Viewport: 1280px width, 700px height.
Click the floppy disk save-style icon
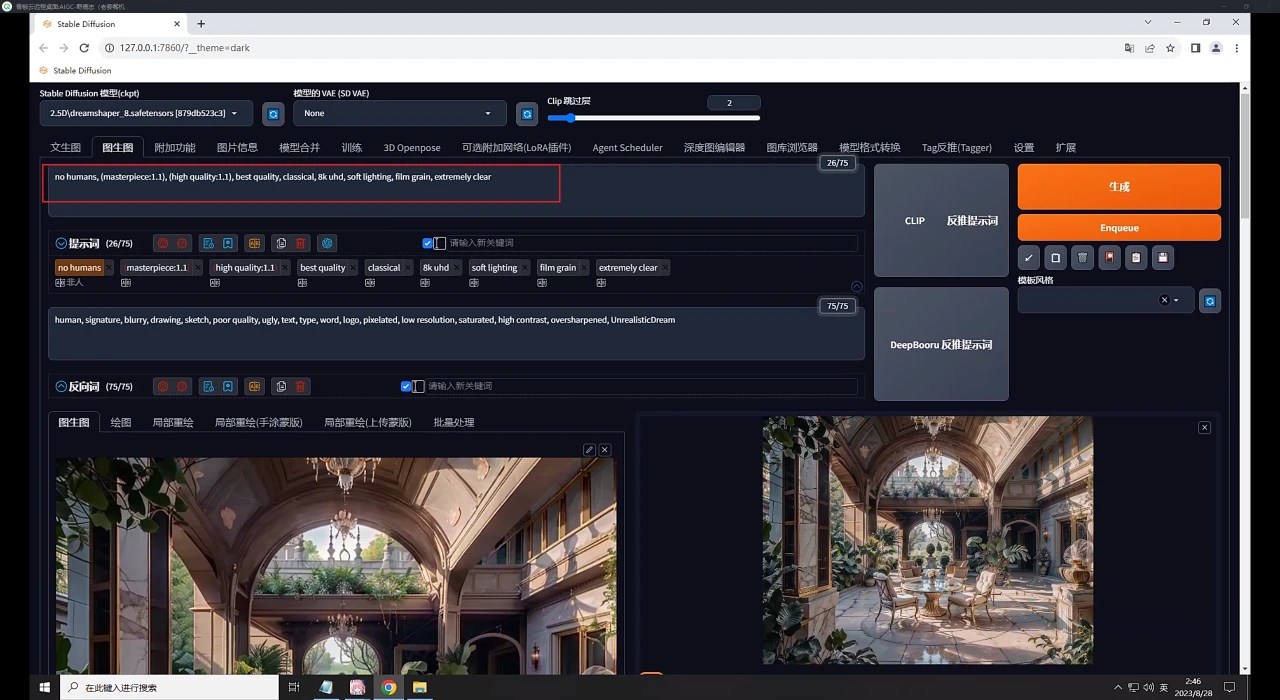pyautogui.click(x=1162, y=258)
